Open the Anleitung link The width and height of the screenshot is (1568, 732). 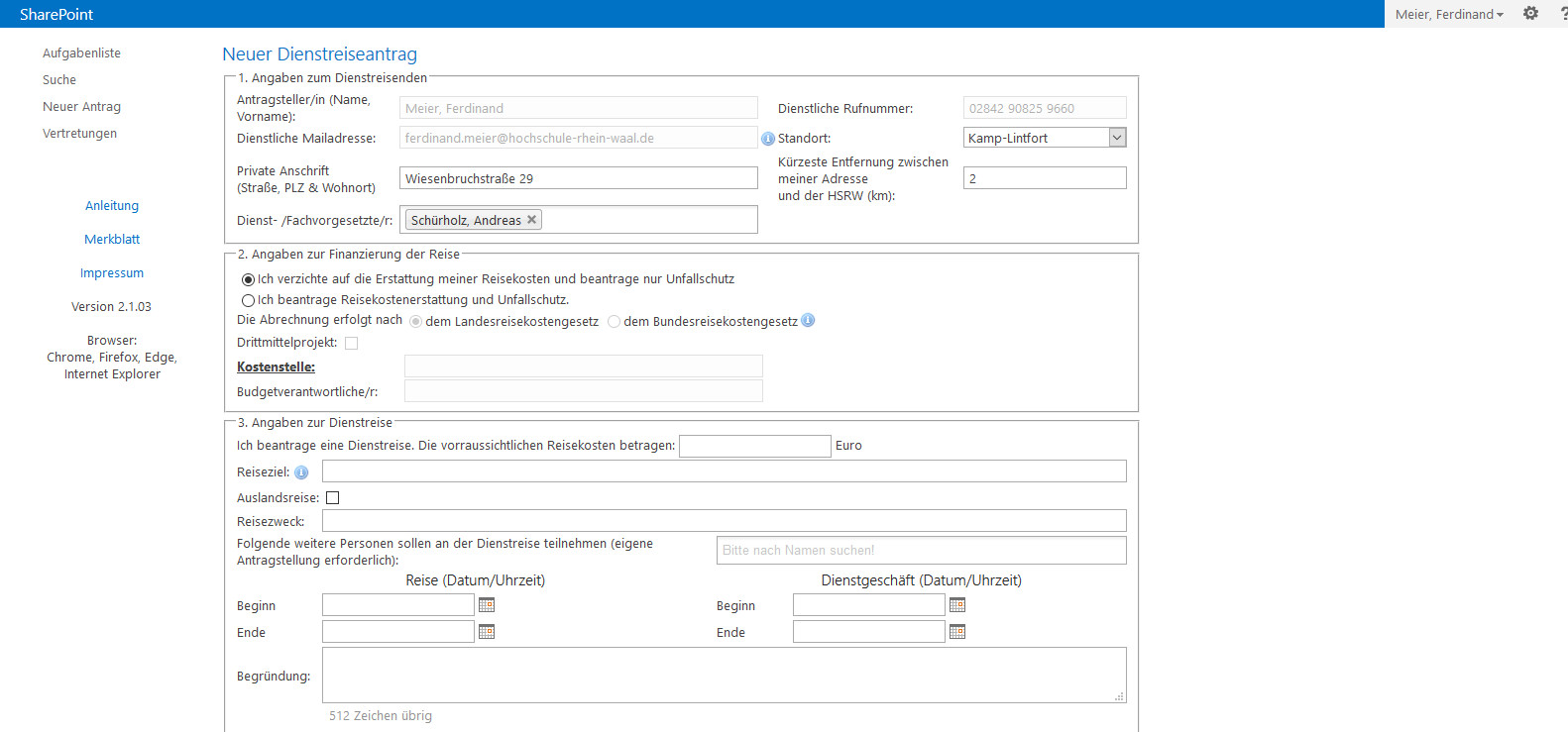point(112,206)
